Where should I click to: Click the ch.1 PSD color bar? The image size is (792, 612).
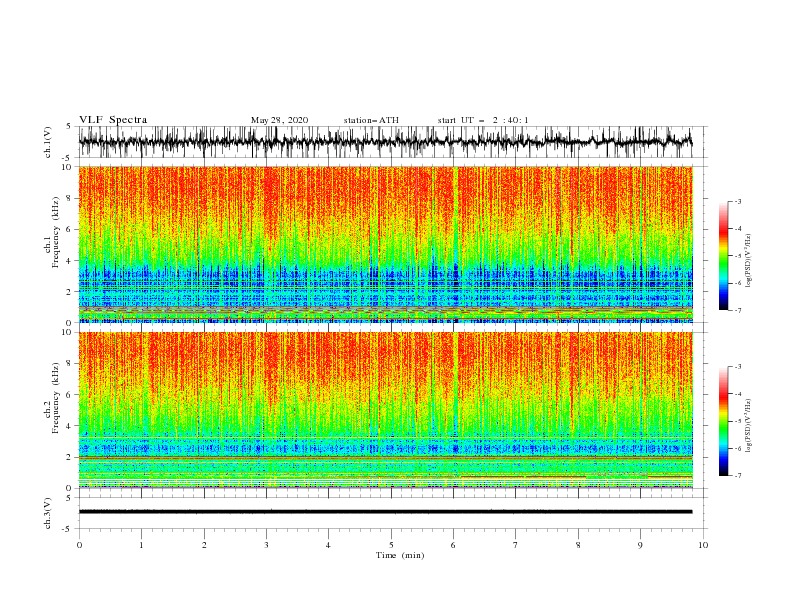(723, 256)
